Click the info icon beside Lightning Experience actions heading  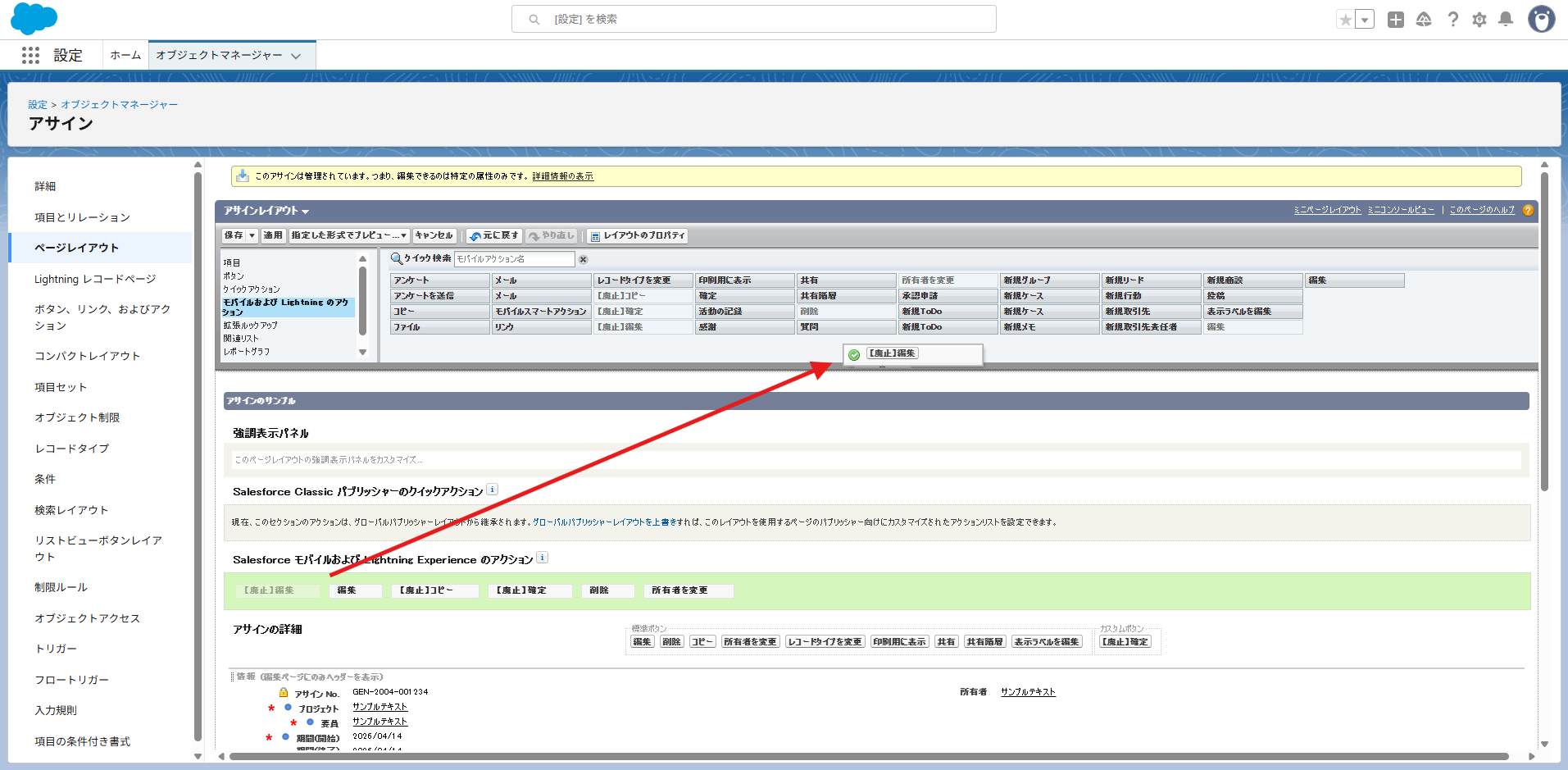coord(542,558)
